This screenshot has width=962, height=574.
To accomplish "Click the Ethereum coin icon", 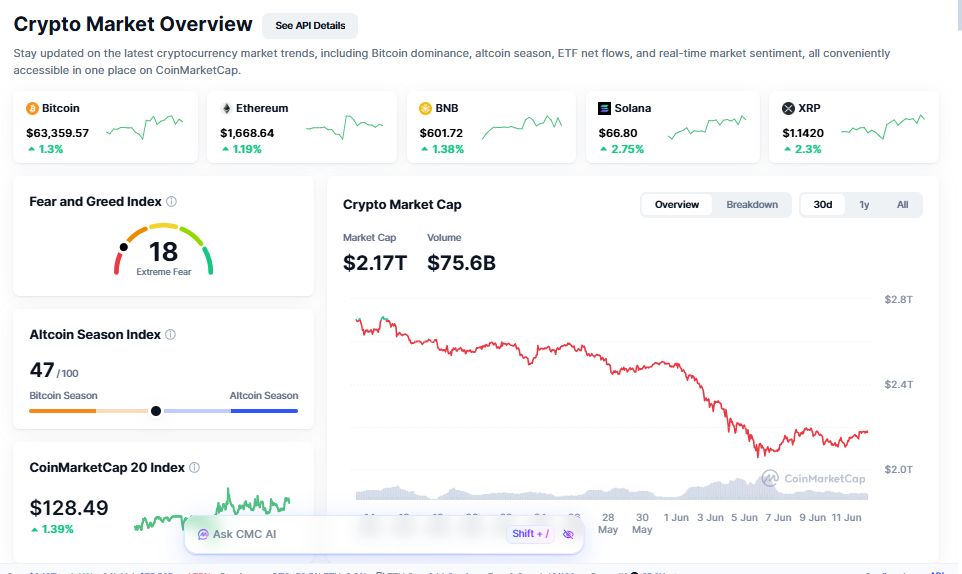I will 226,109.
